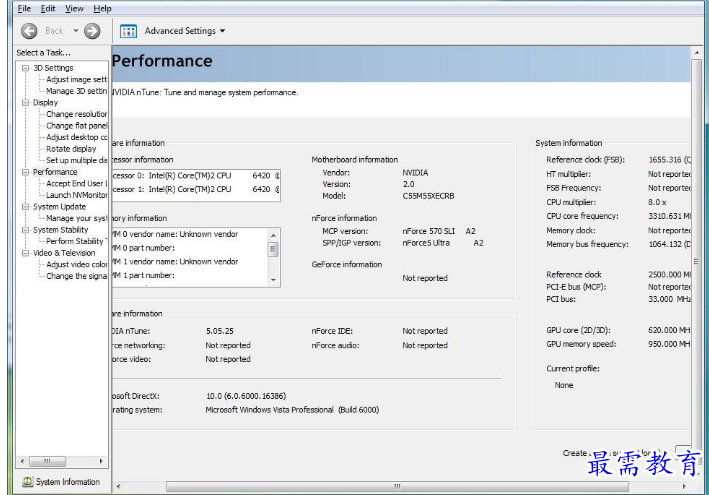Select Adjust image settings task
Screen dimensions: 709x495
pos(76,80)
